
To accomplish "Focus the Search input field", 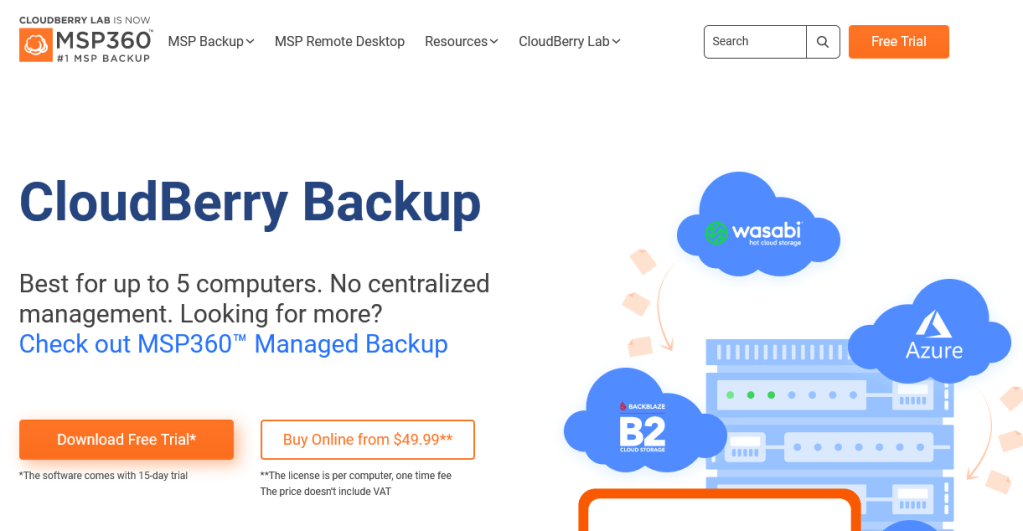I will coord(755,42).
